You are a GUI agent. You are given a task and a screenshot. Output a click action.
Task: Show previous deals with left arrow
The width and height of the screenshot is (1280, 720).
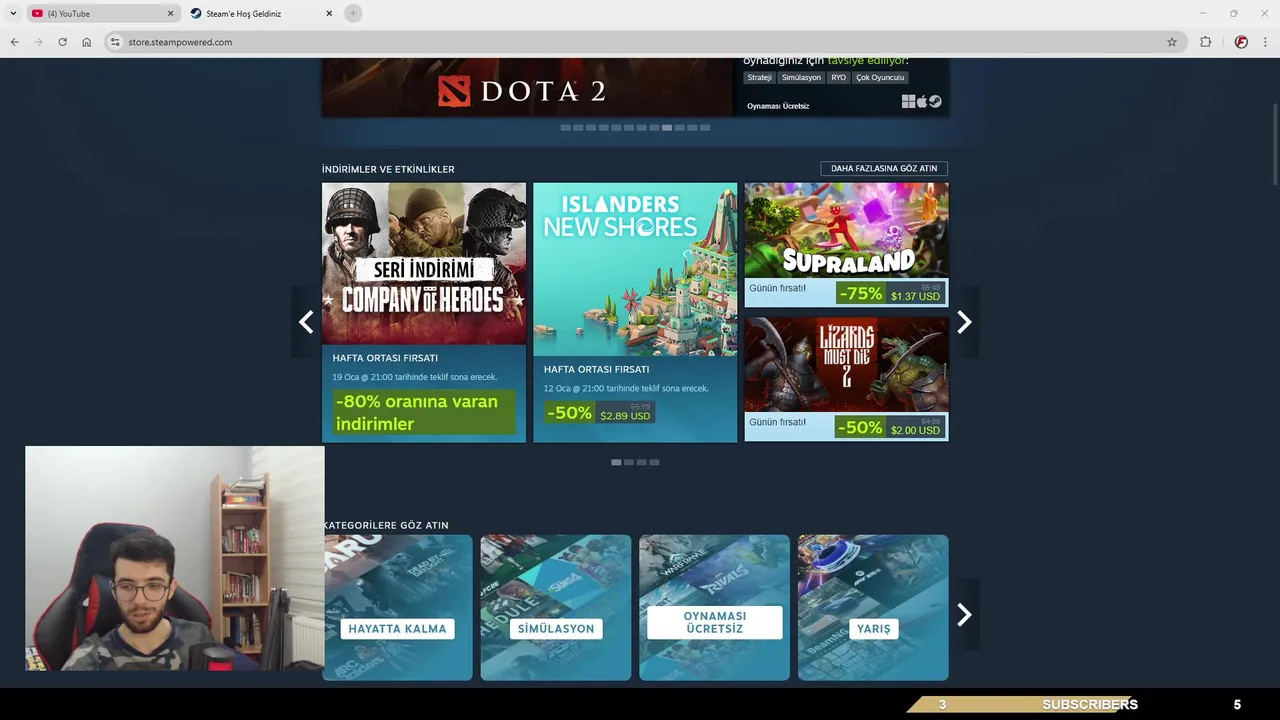(306, 322)
